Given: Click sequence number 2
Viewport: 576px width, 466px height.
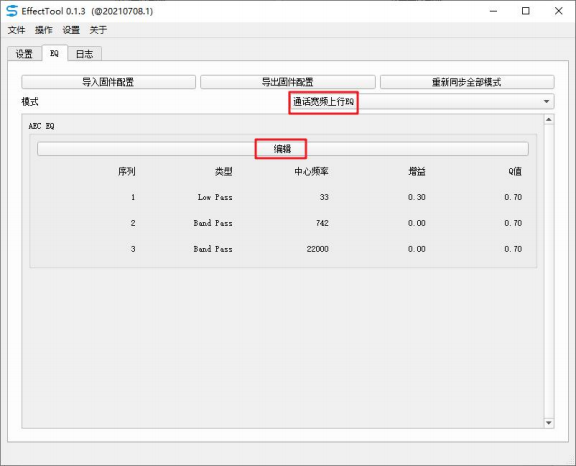Looking at the screenshot, I should (133, 223).
